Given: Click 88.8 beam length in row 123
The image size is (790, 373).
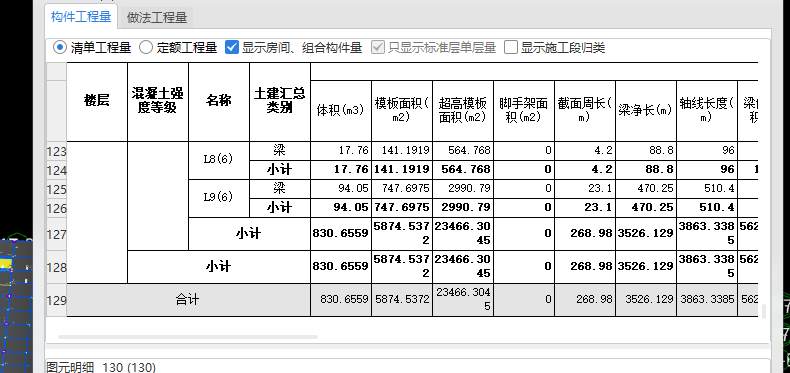Looking at the screenshot, I should (646, 151).
